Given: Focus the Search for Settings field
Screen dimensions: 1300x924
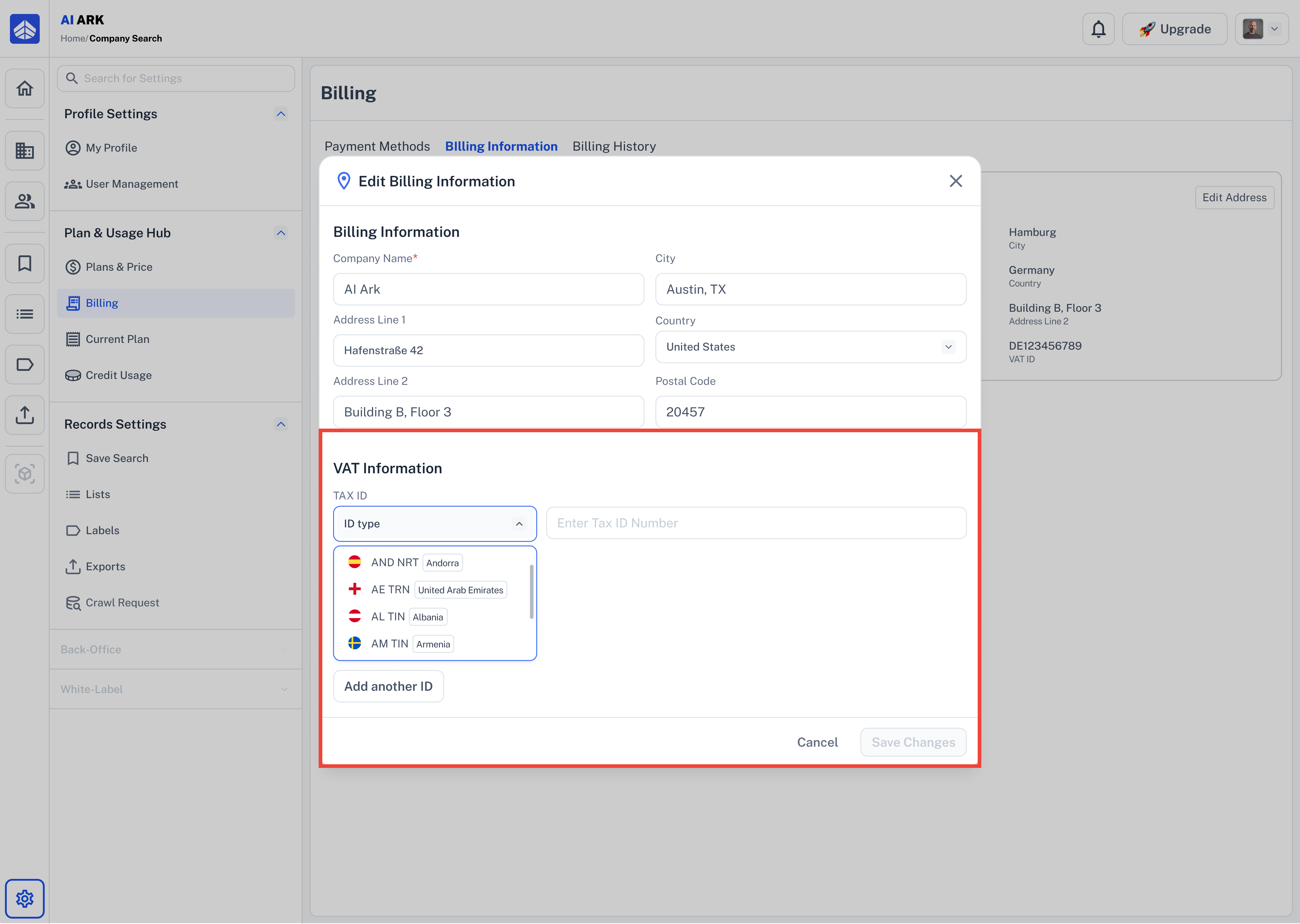Looking at the screenshot, I should (176, 79).
